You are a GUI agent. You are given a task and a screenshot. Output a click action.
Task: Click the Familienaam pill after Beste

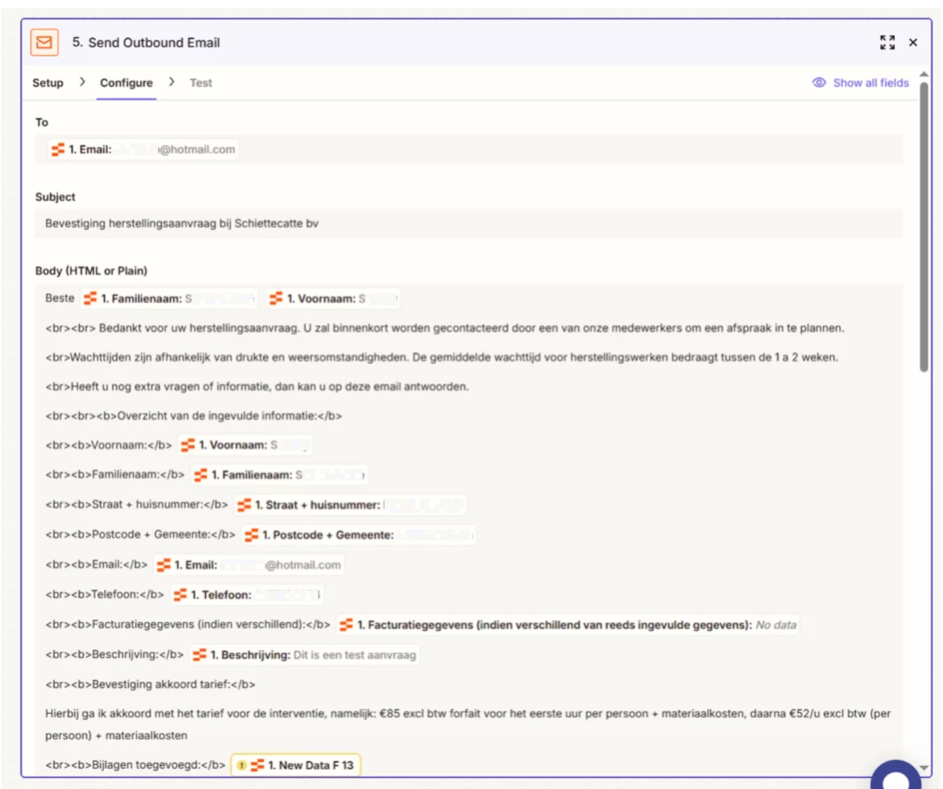click(169, 299)
